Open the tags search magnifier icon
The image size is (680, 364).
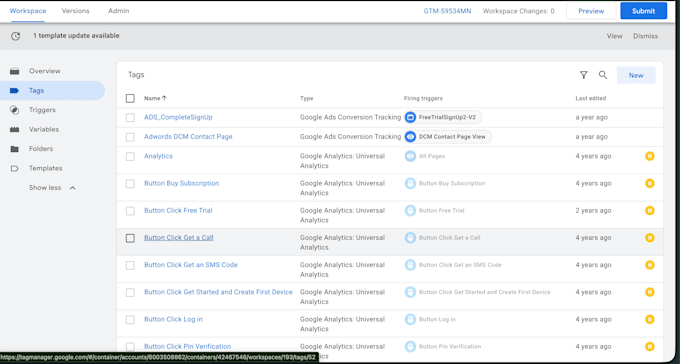pos(603,75)
